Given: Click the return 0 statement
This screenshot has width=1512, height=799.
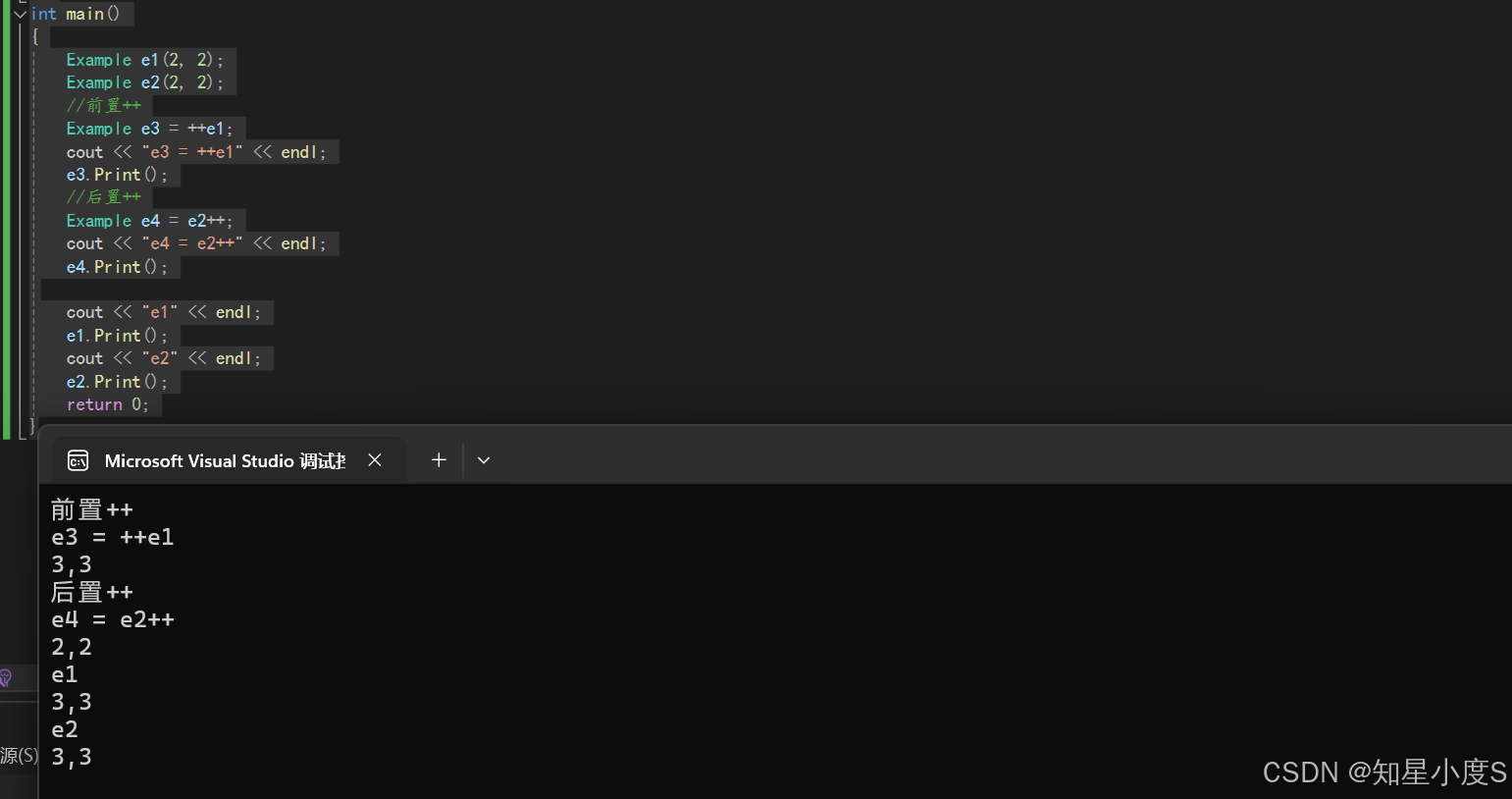Looking at the screenshot, I should tap(108, 404).
